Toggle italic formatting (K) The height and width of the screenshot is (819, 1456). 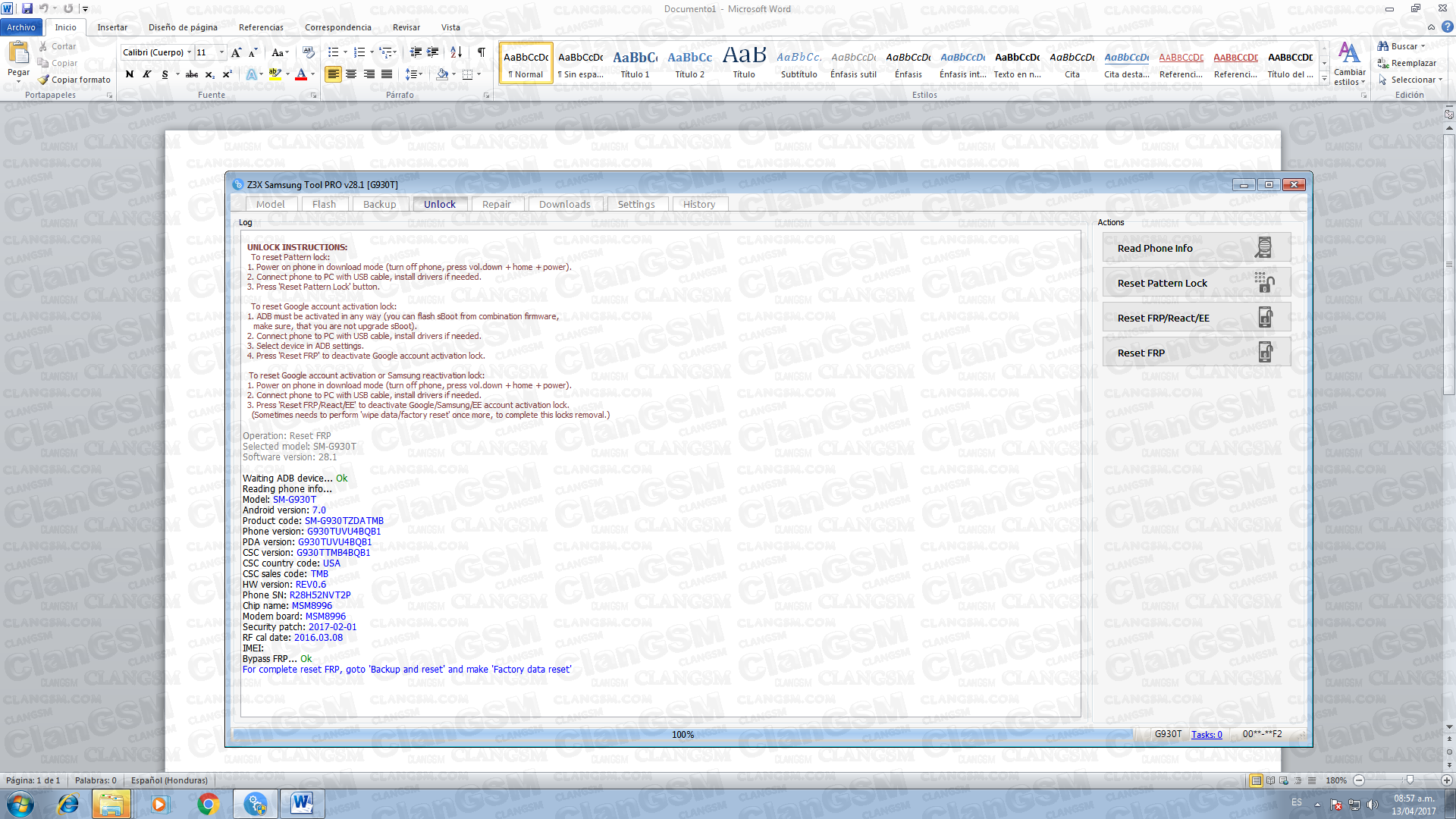(146, 74)
